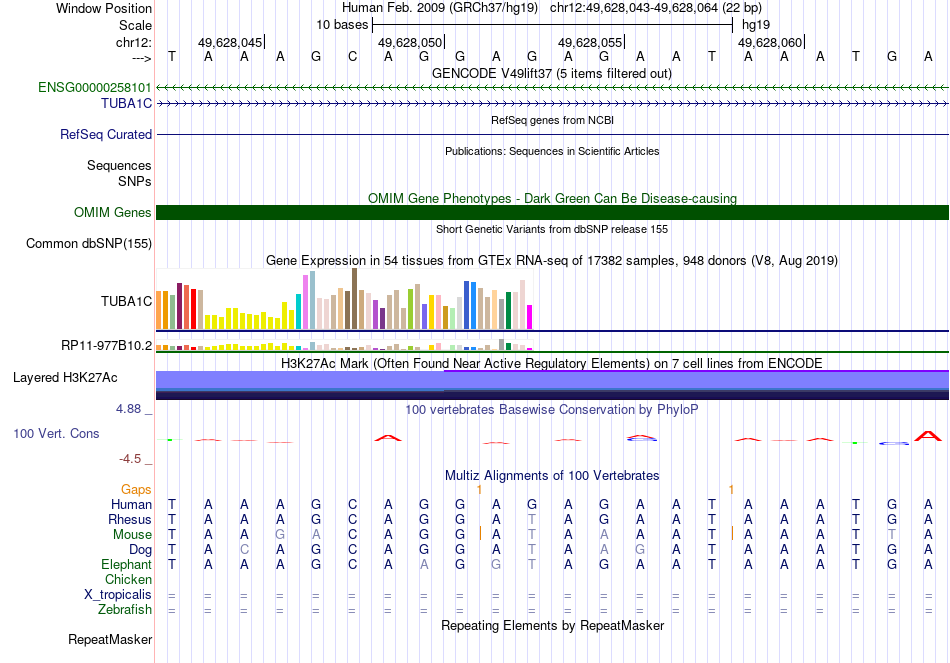950x663 pixels.
Task: Select the Mouse alignment row label
Action: click(x=132, y=535)
